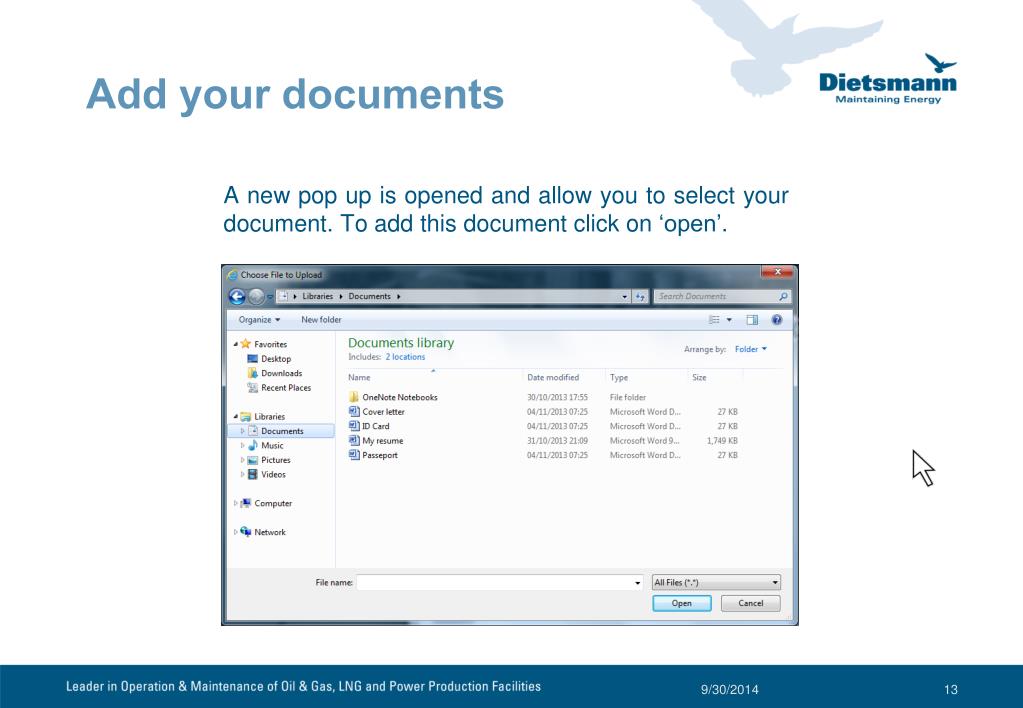Expand the Videos library node

click(x=243, y=474)
